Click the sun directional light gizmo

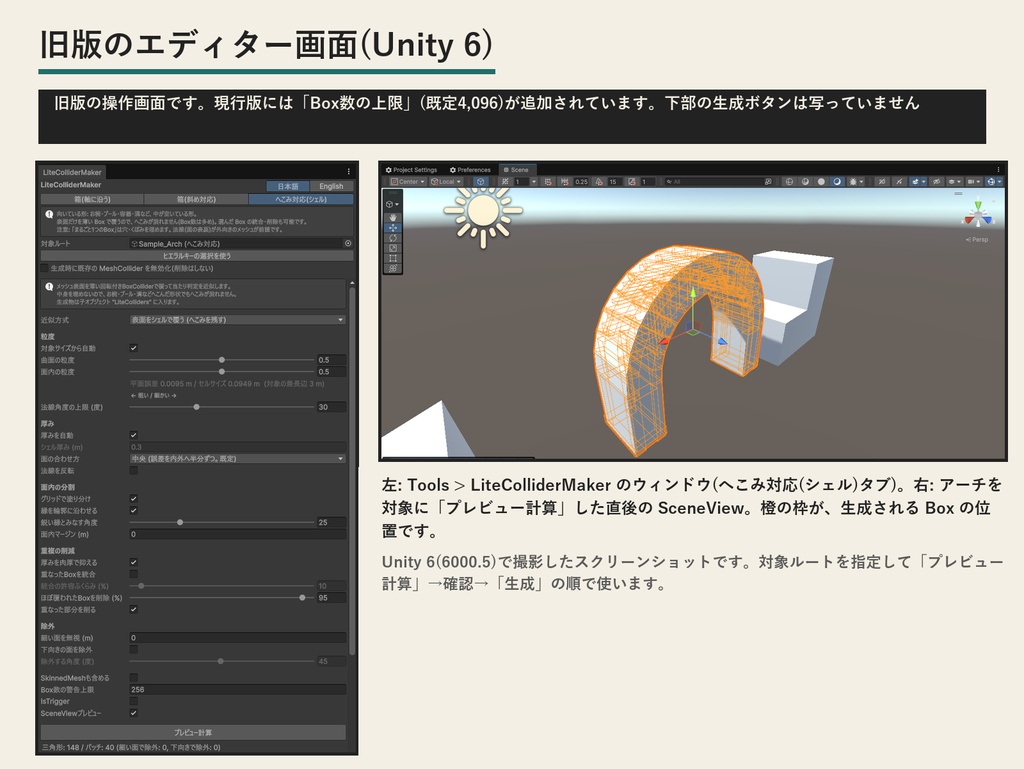483,210
